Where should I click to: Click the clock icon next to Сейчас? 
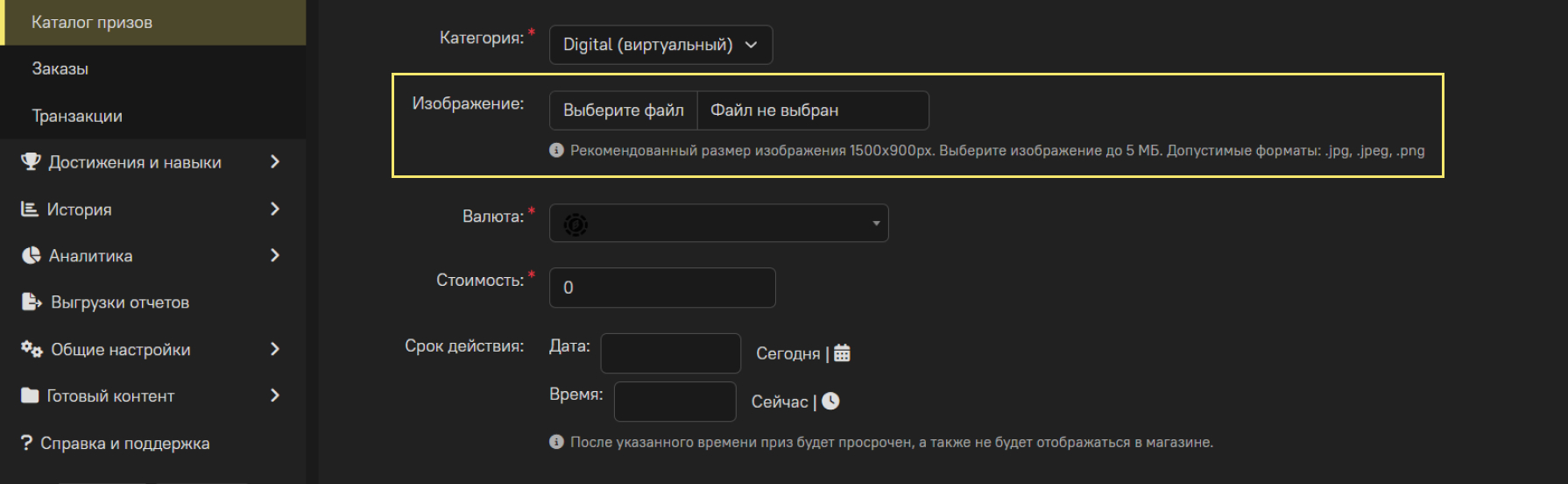click(x=830, y=401)
